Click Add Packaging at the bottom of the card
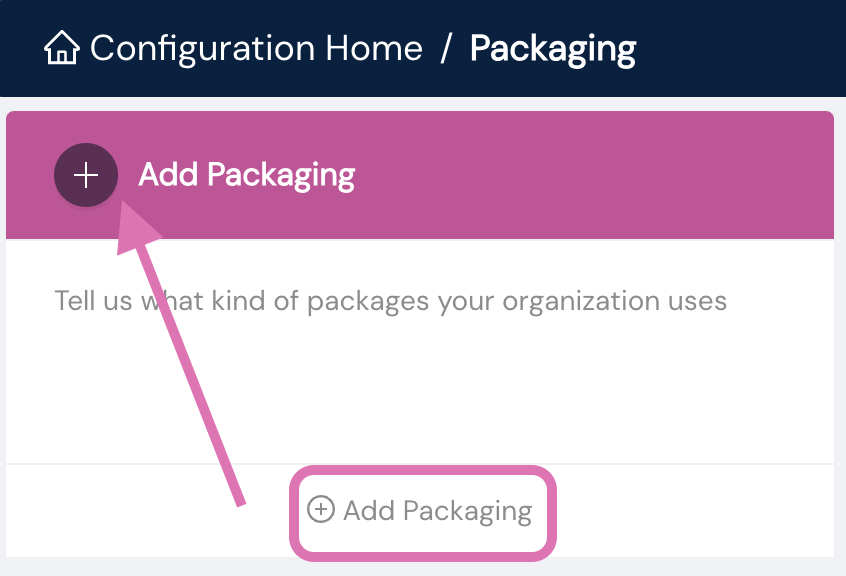This screenshot has height=576, width=846. pyautogui.click(x=422, y=510)
